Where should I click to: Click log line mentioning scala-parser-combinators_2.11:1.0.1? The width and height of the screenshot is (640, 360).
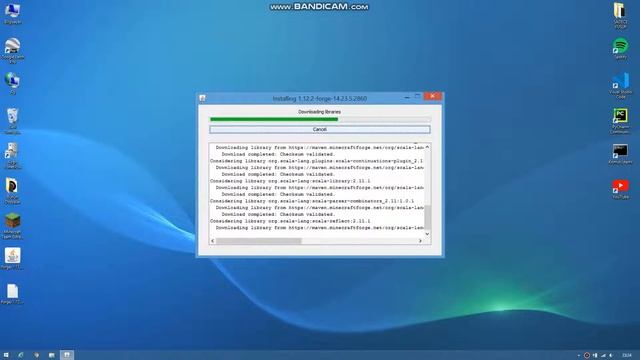pos(312,201)
